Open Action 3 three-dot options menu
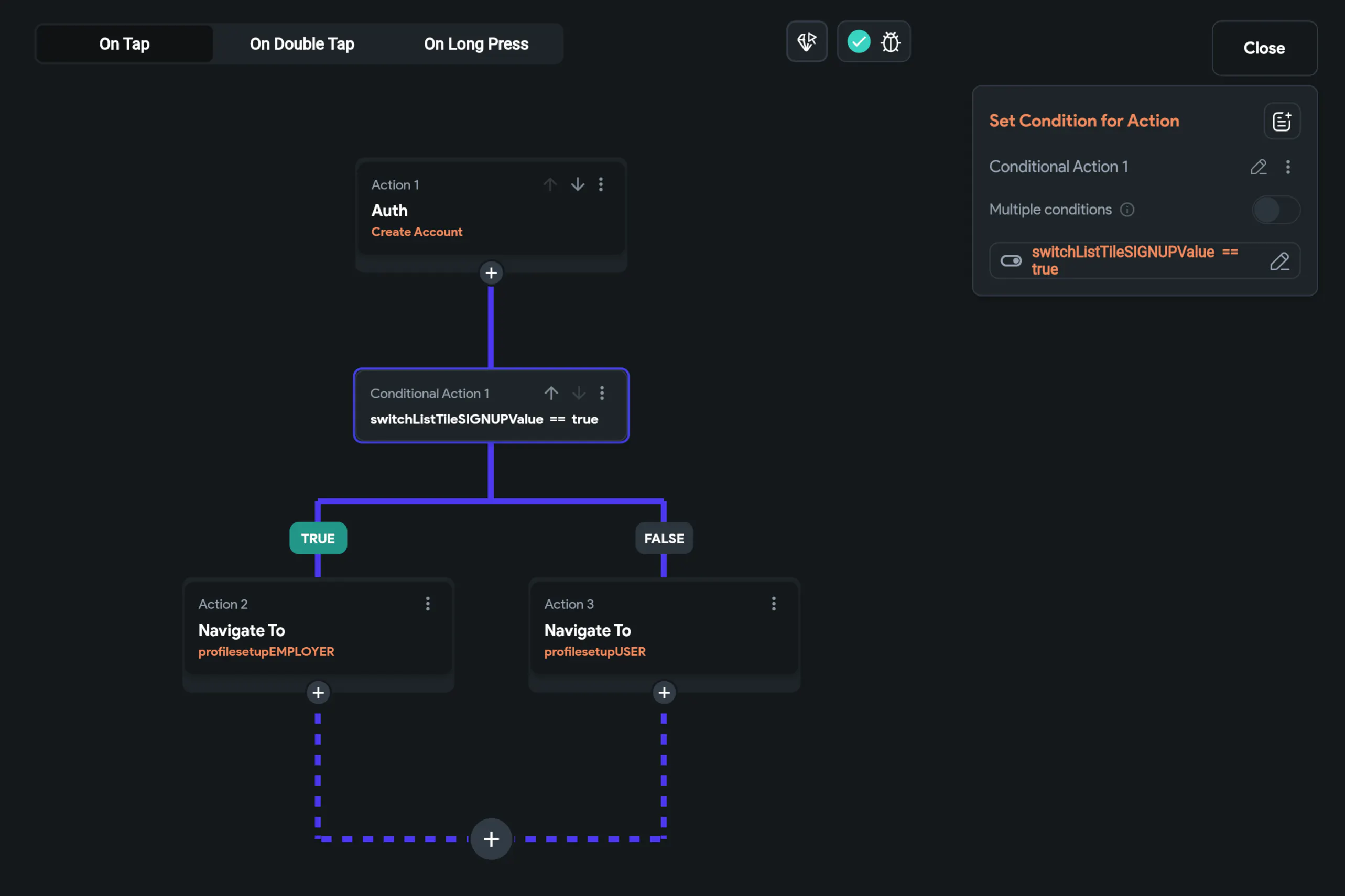The width and height of the screenshot is (1345, 896). pos(773,604)
